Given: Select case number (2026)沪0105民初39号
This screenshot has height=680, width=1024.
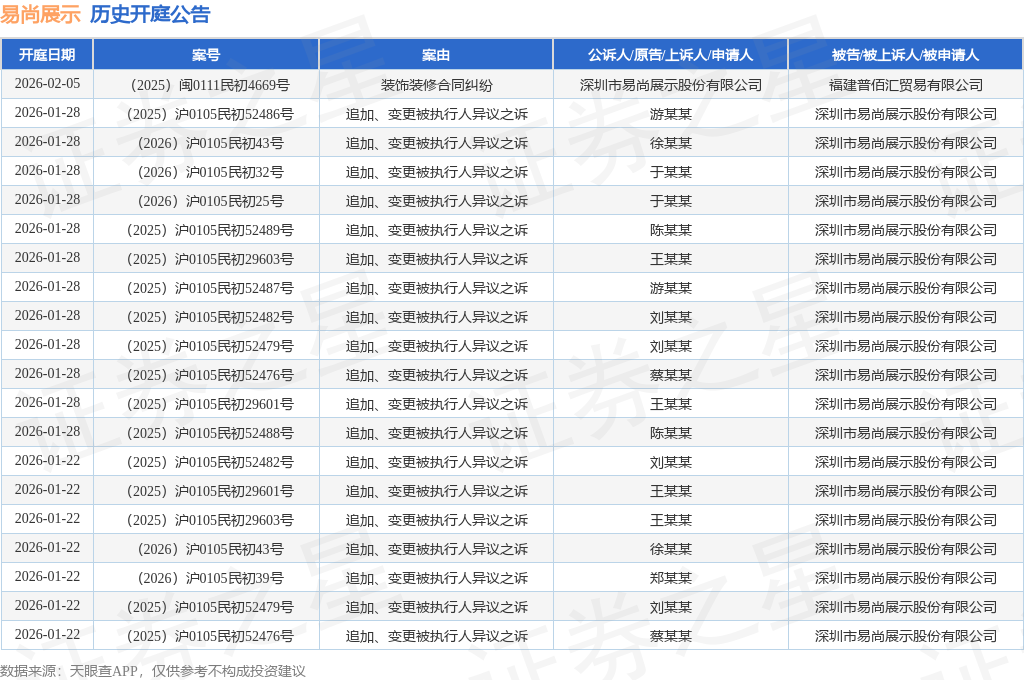Looking at the screenshot, I should tap(206, 578).
